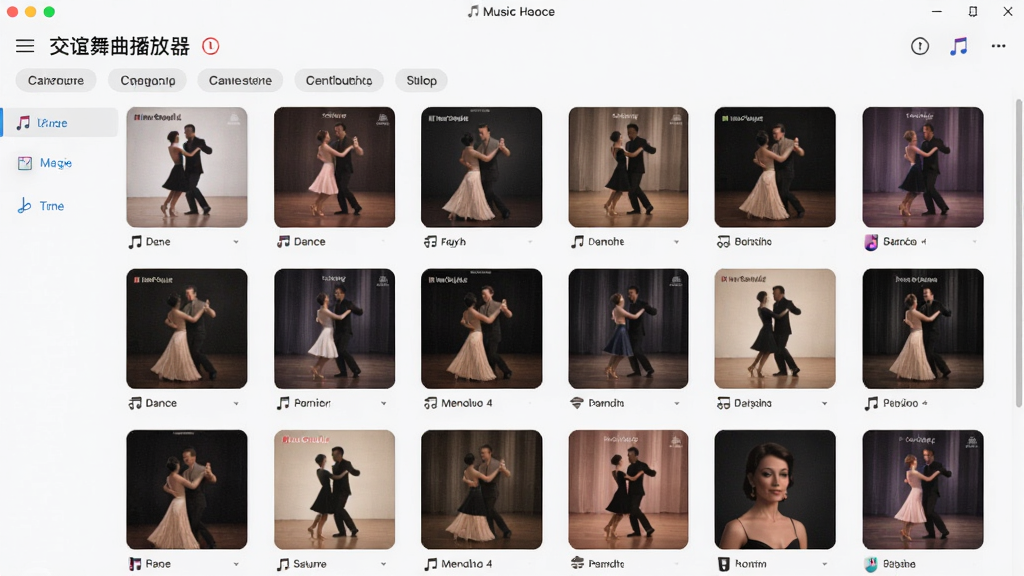Image resolution: width=1024 pixels, height=576 pixels.
Task: Open the three-dots more options menu
Action: pos(998,46)
